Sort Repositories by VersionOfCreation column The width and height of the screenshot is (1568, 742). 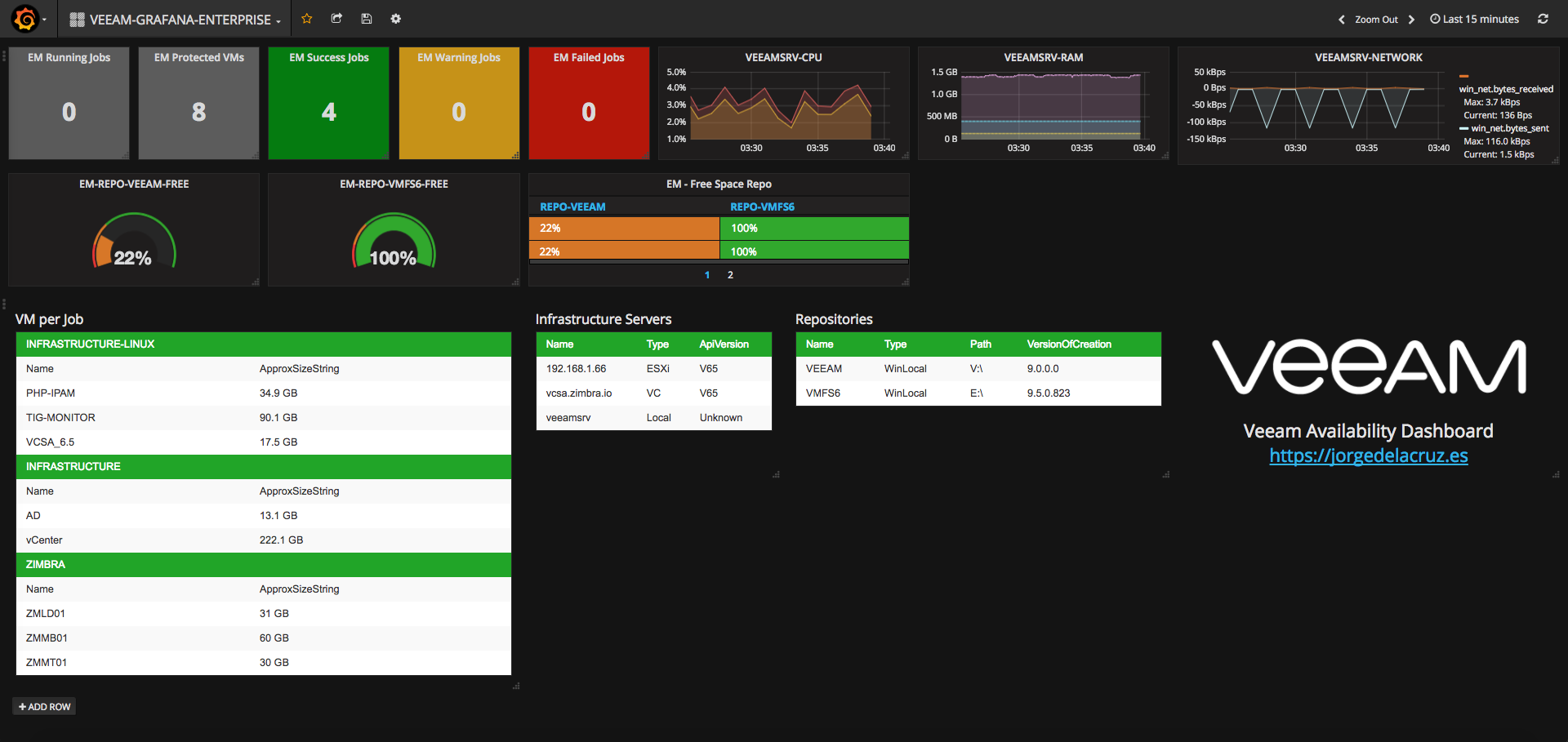tap(1069, 344)
